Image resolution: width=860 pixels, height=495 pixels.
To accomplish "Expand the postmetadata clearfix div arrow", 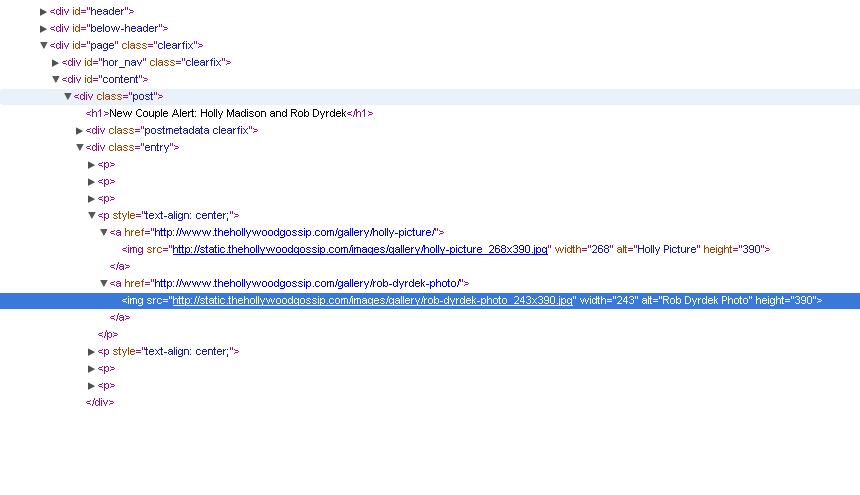I will (x=80, y=130).
